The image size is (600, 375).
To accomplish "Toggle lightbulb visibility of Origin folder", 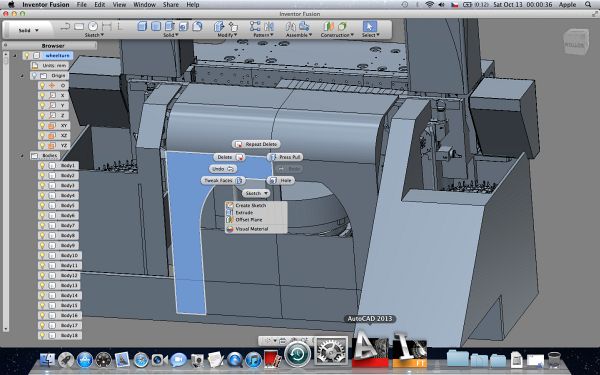I will coord(34,75).
